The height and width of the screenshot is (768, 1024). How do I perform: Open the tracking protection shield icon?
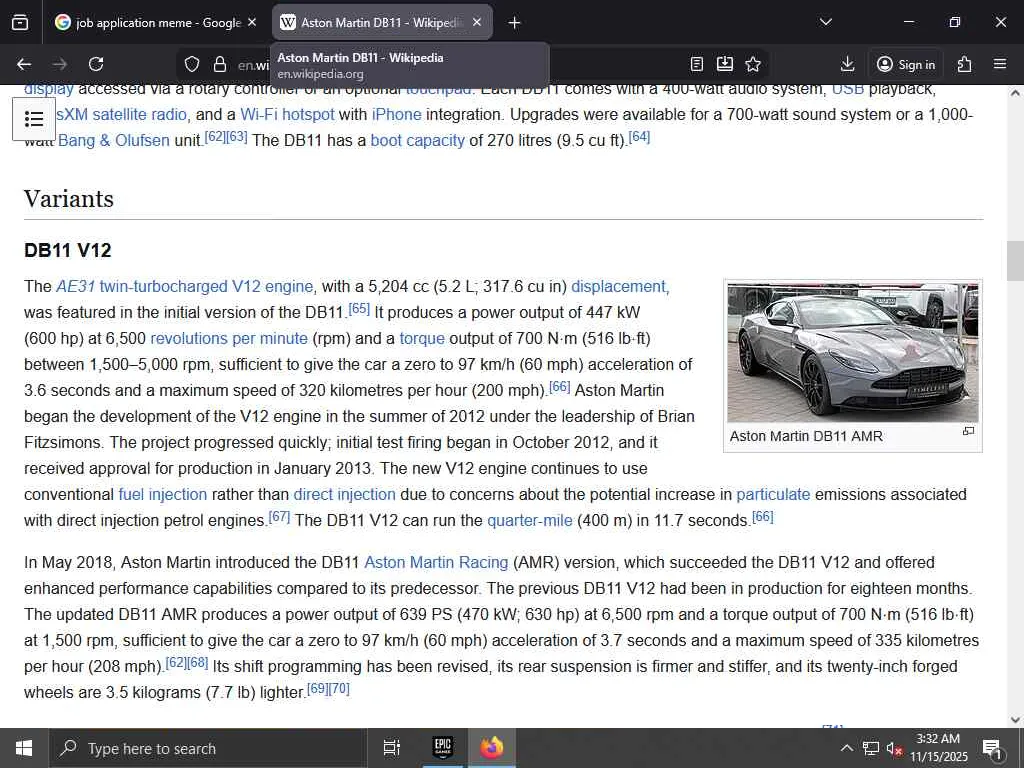(191, 64)
